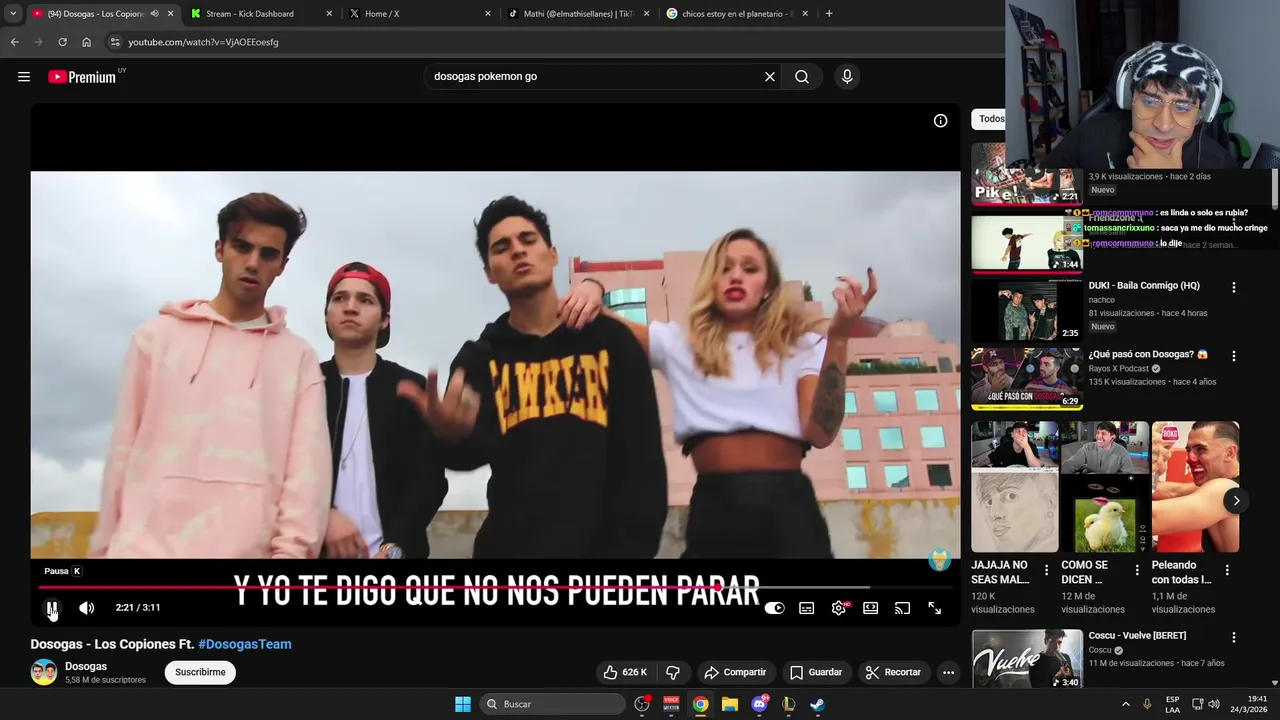Click the Compartir share button
The width and height of the screenshot is (1280, 720).
coord(735,672)
